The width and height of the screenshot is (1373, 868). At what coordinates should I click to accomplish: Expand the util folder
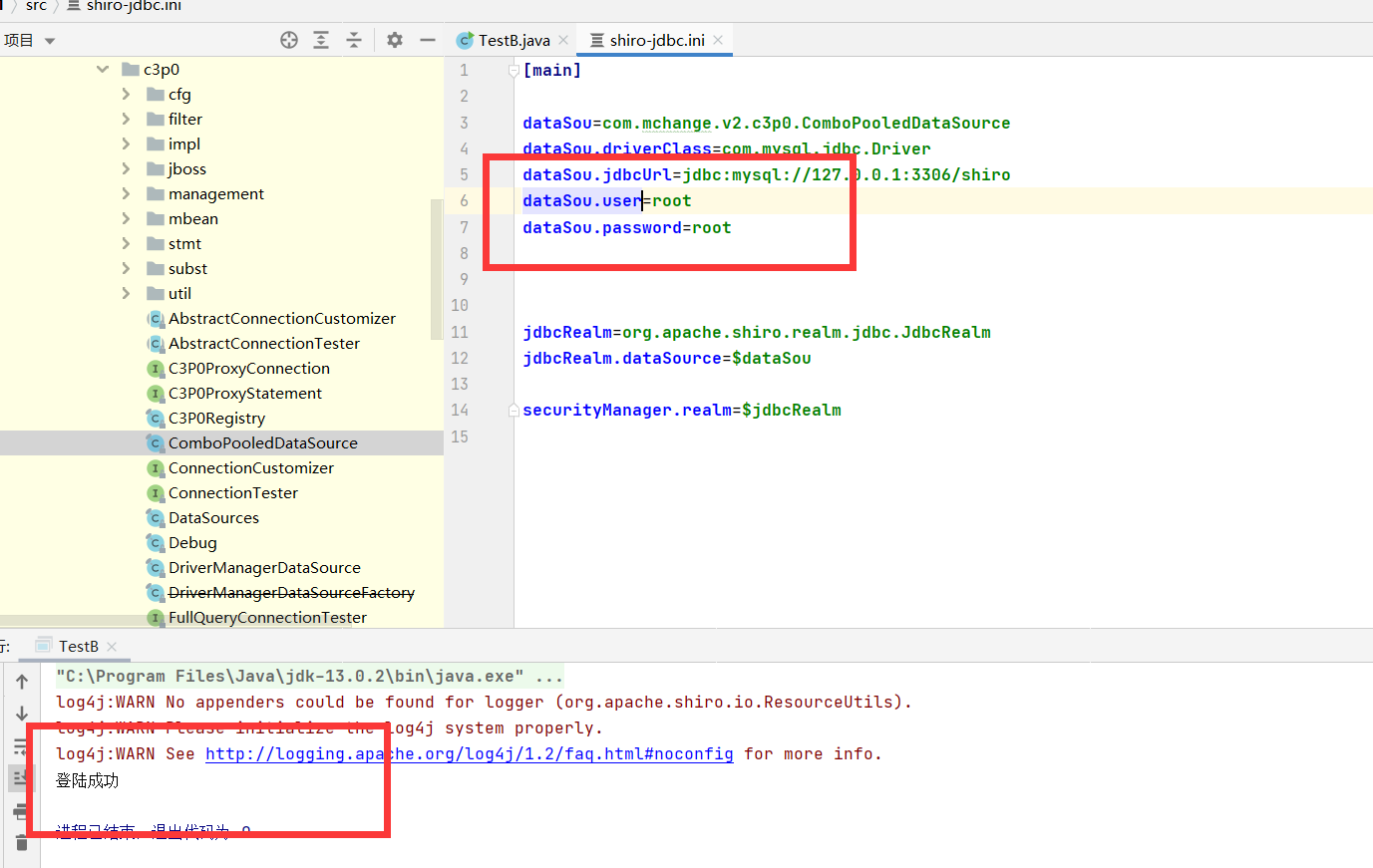(126, 293)
